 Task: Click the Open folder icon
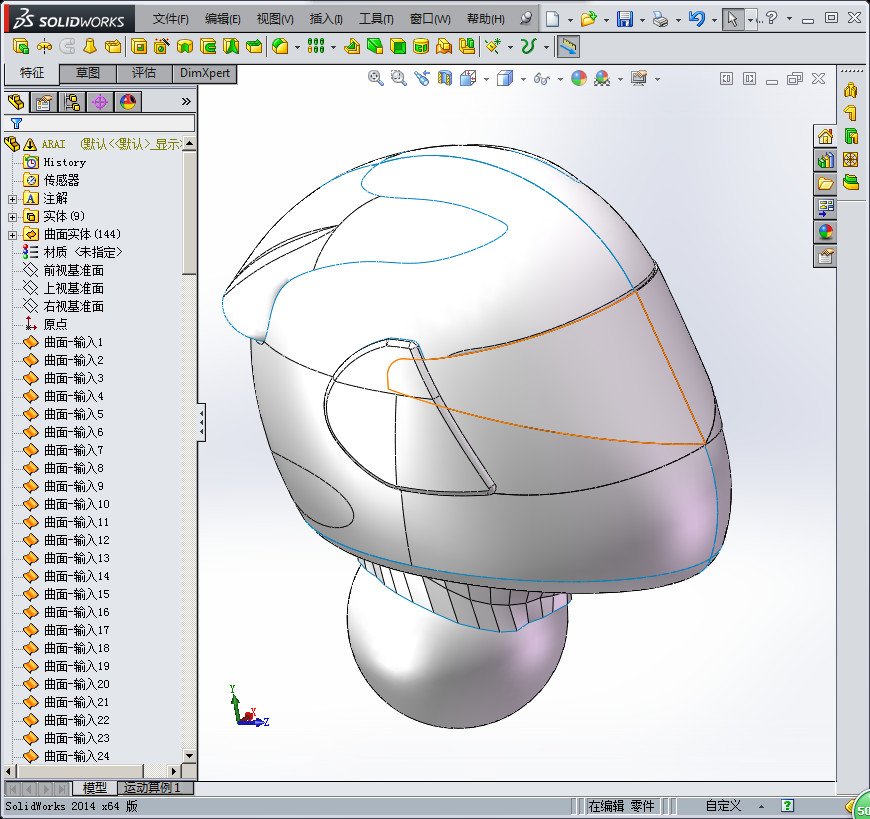click(588, 19)
